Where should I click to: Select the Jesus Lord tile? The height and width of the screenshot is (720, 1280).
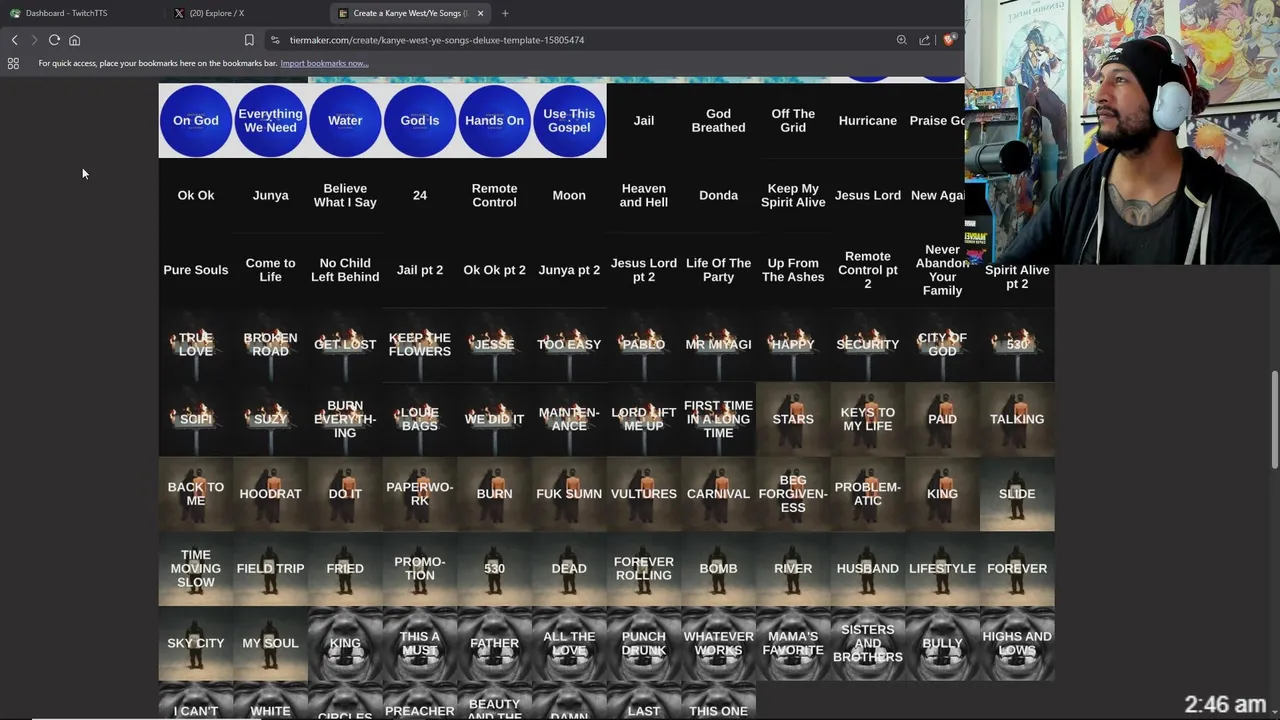click(868, 195)
